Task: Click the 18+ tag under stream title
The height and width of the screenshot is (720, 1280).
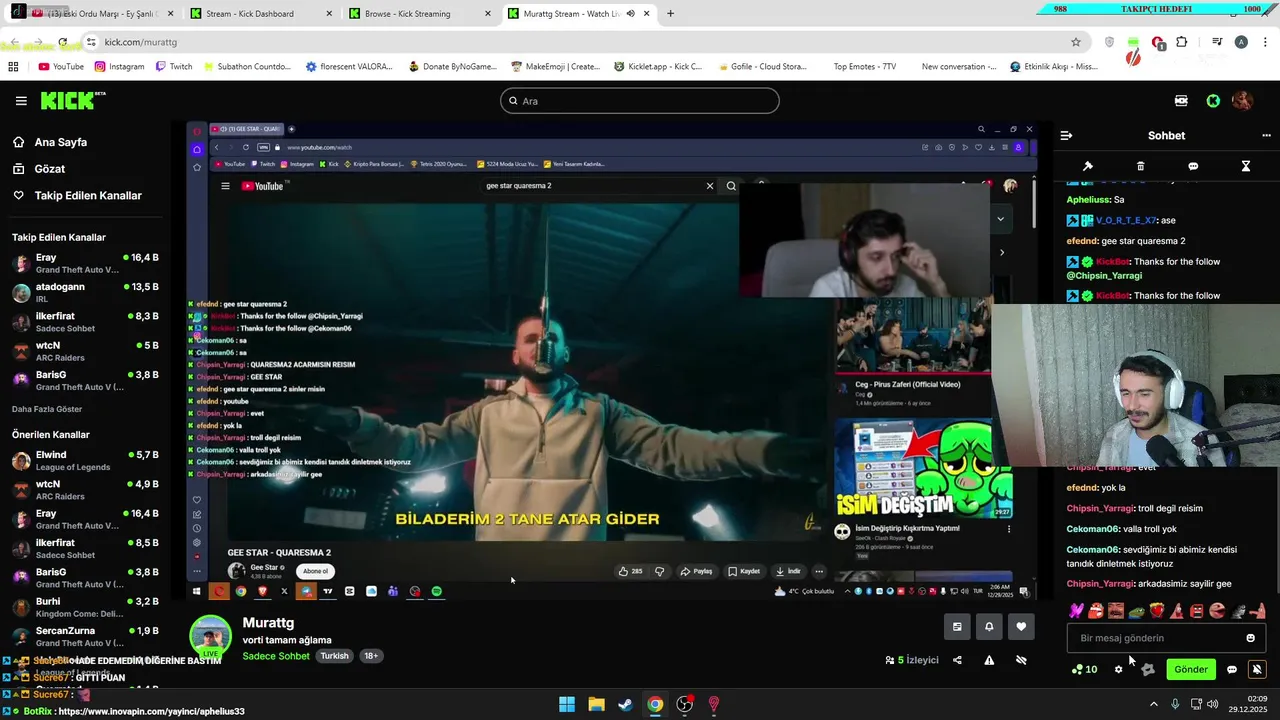Action: (x=371, y=656)
